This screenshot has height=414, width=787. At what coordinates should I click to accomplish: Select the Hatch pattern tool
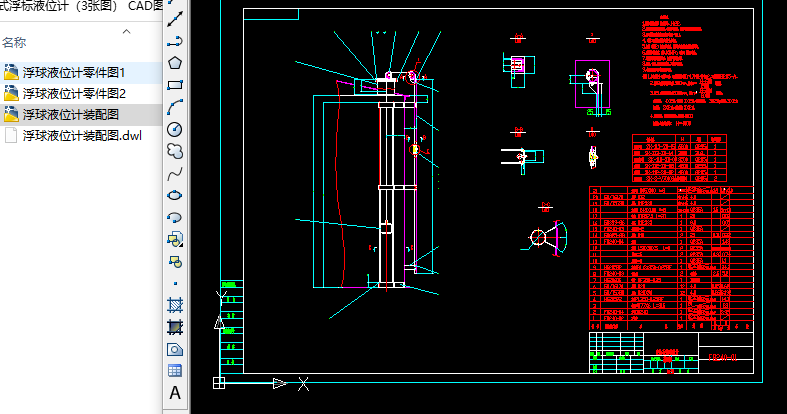point(175,305)
